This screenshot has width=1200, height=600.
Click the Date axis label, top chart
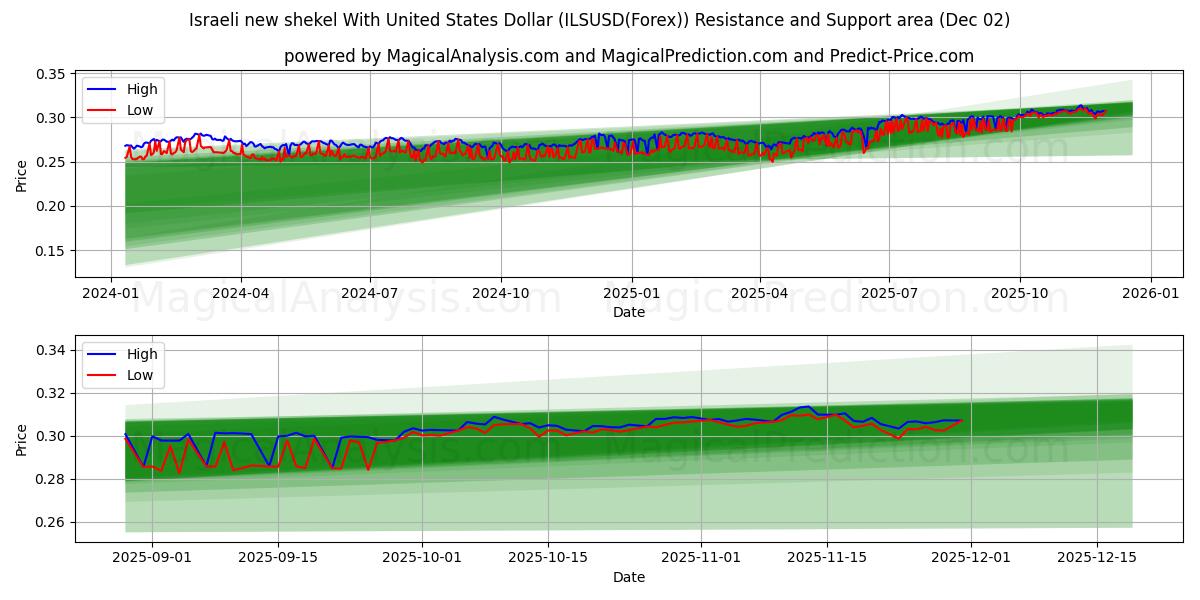628,312
